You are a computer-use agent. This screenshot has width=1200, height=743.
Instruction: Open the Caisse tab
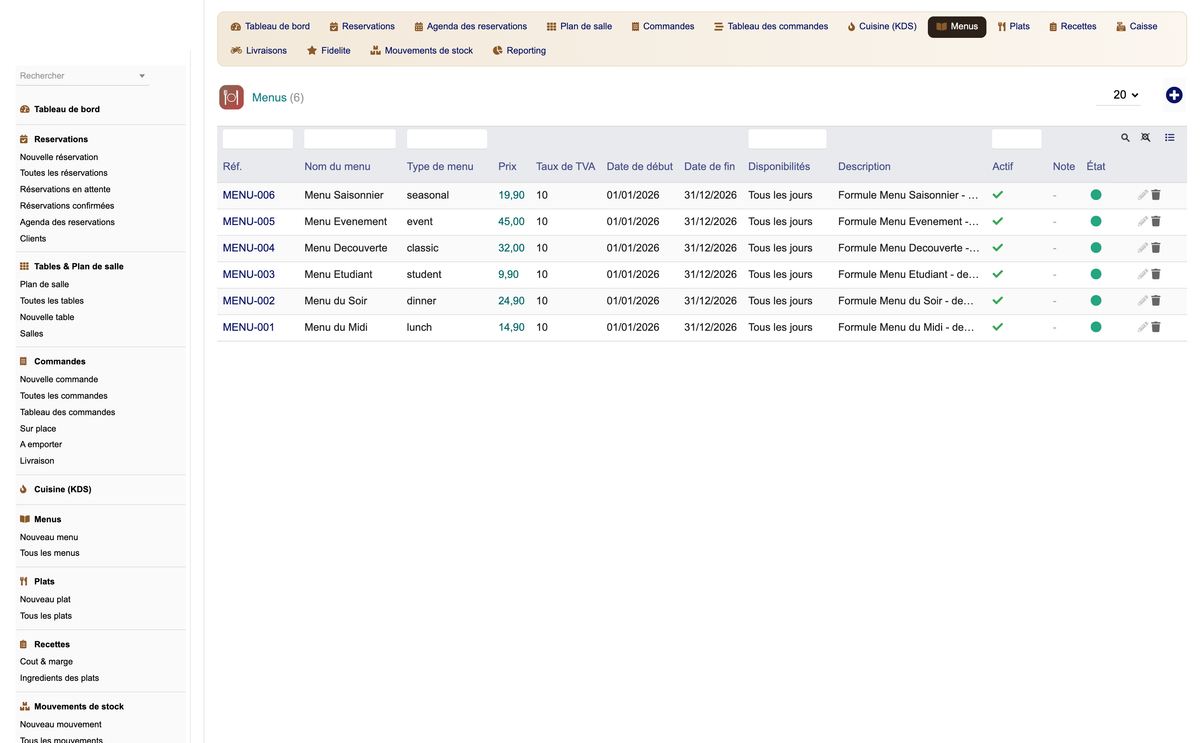pos(1137,26)
